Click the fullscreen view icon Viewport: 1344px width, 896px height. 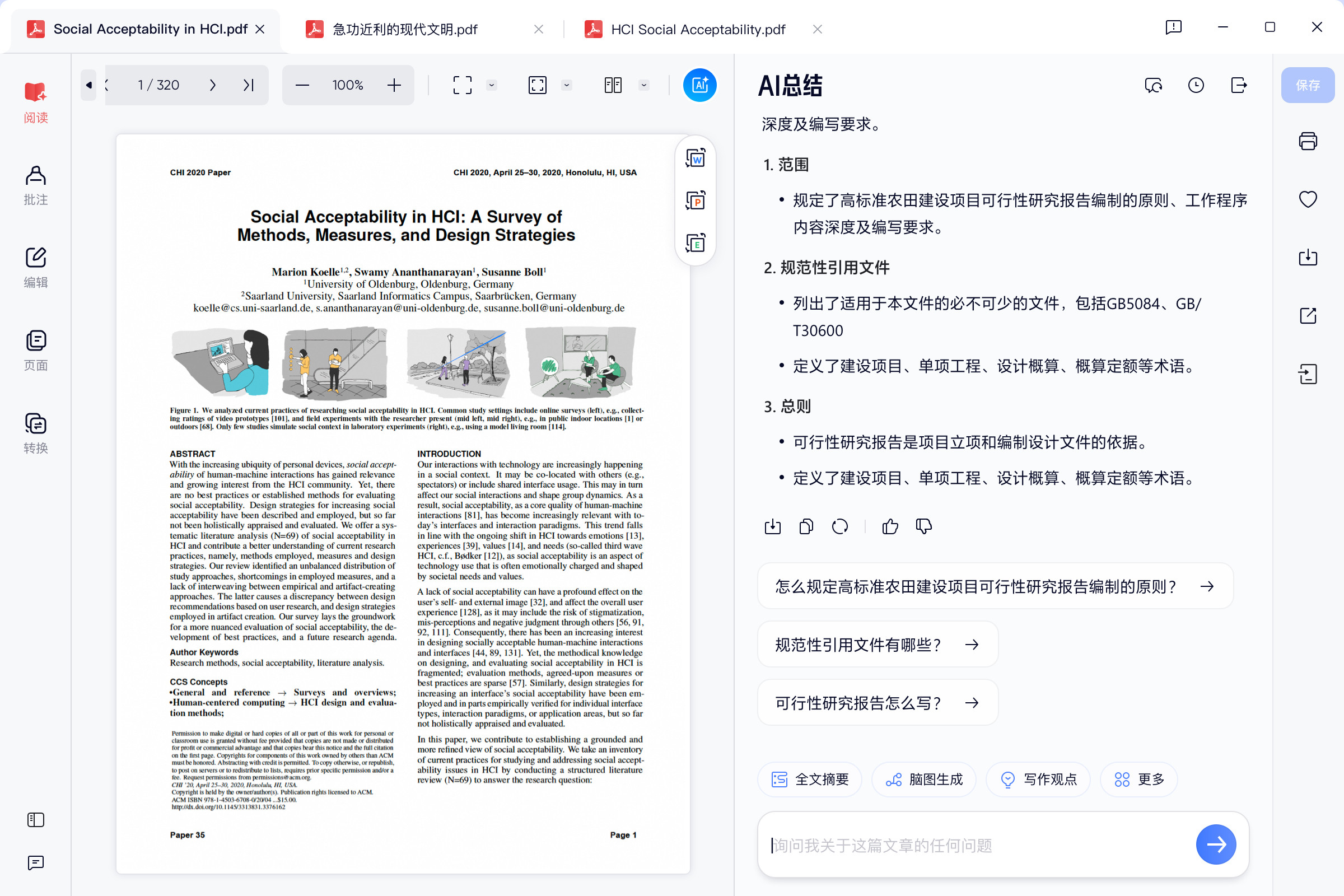[538, 85]
